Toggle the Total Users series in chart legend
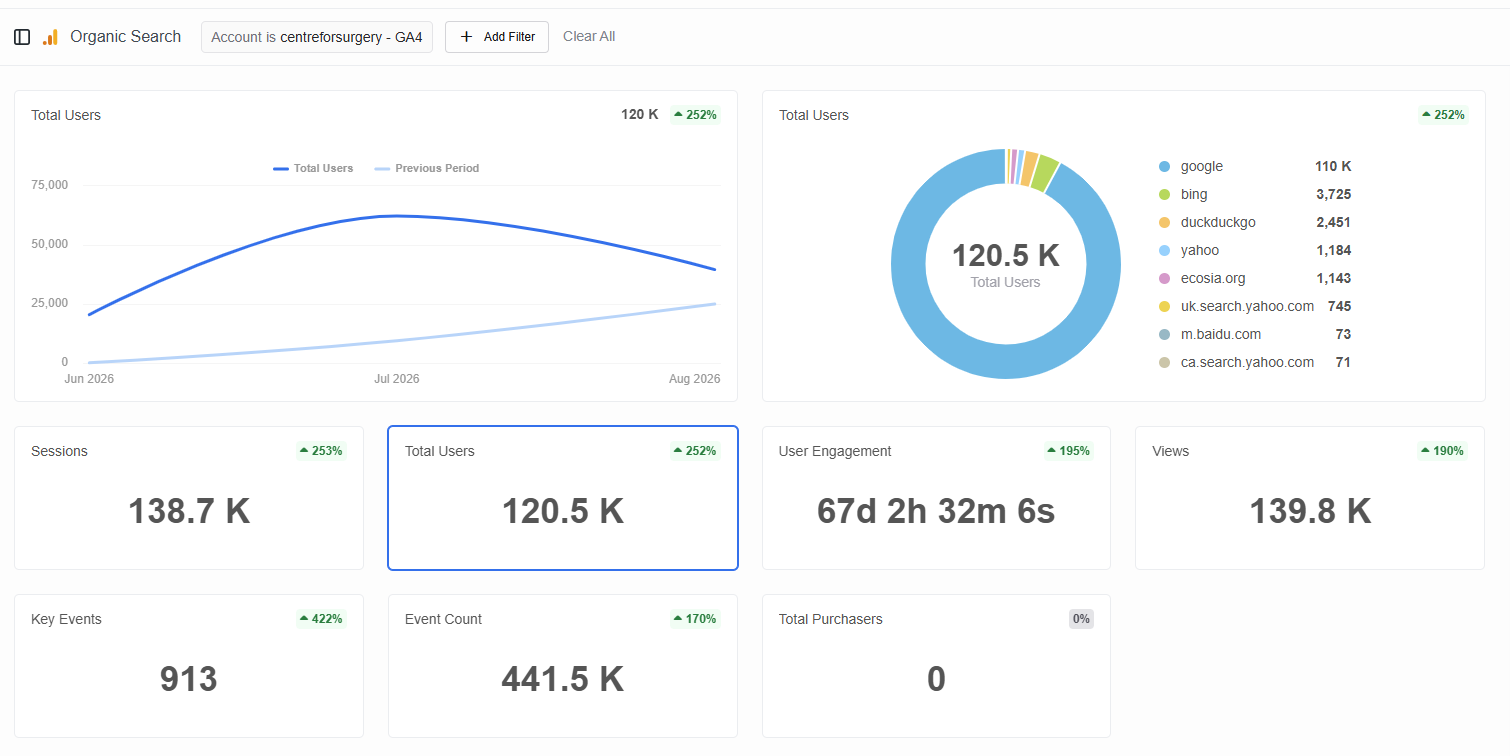1510x756 pixels. 313,168
